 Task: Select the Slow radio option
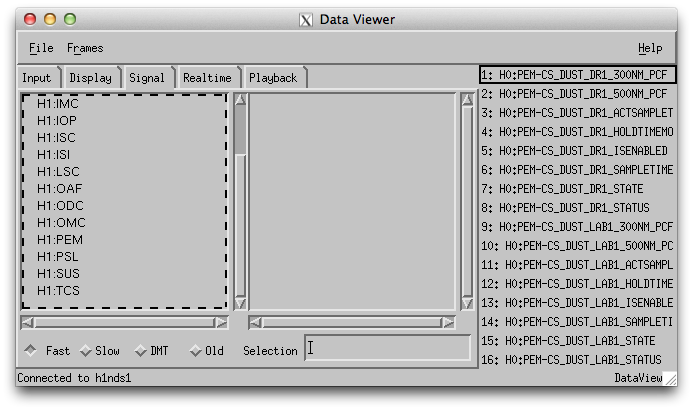[86, 351]
